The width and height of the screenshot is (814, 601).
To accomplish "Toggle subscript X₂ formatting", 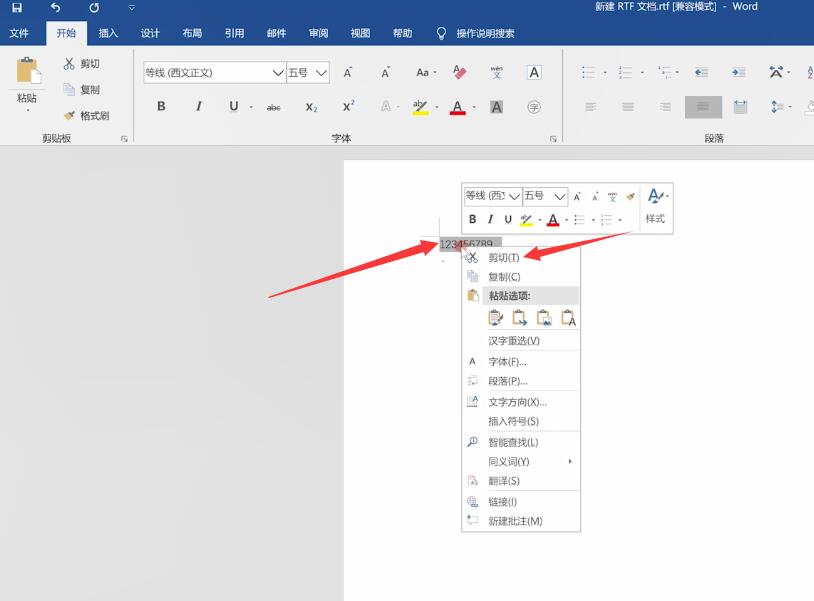I will (x=311, y=107).
